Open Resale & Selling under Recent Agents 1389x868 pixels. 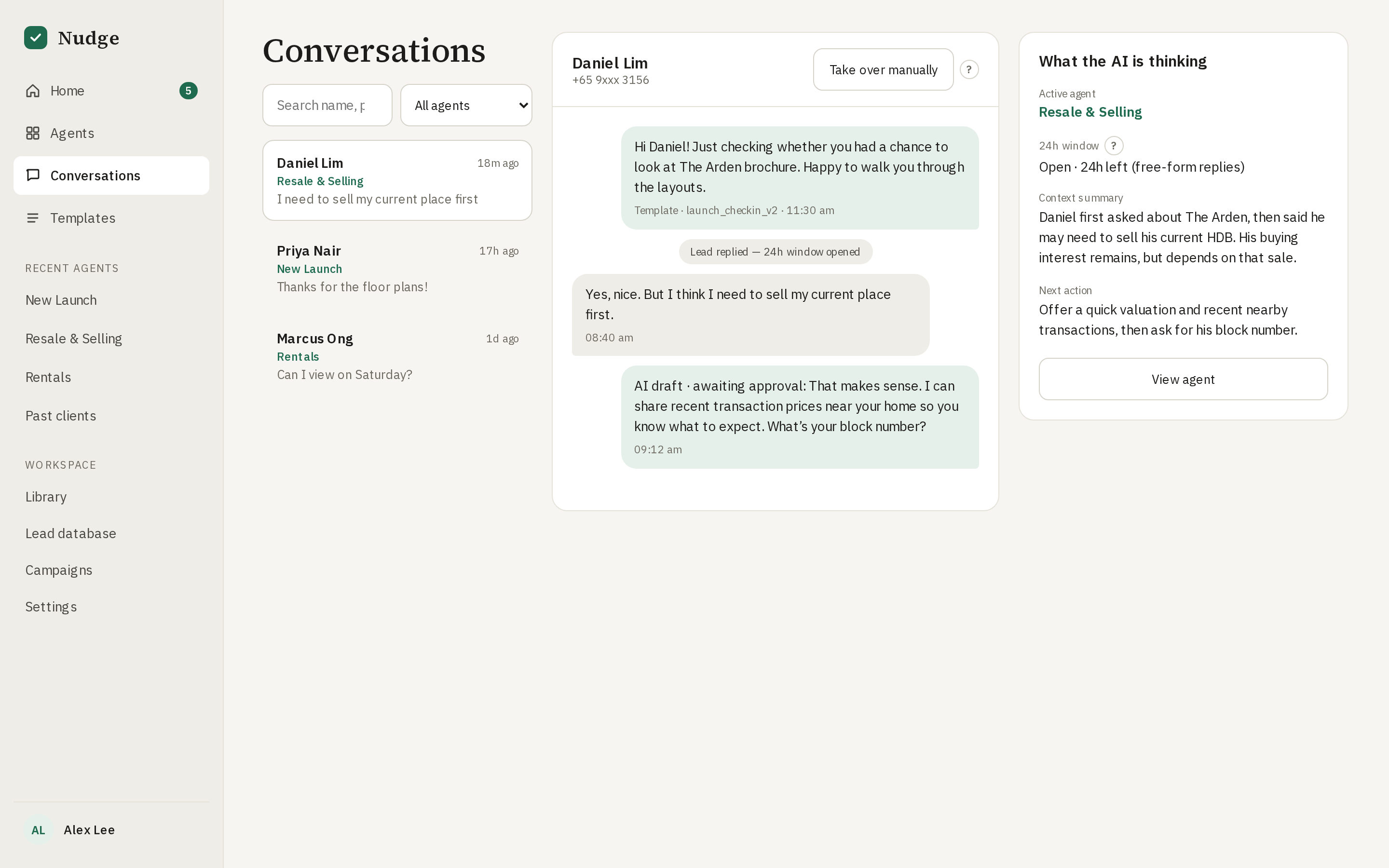pos(111,339)
